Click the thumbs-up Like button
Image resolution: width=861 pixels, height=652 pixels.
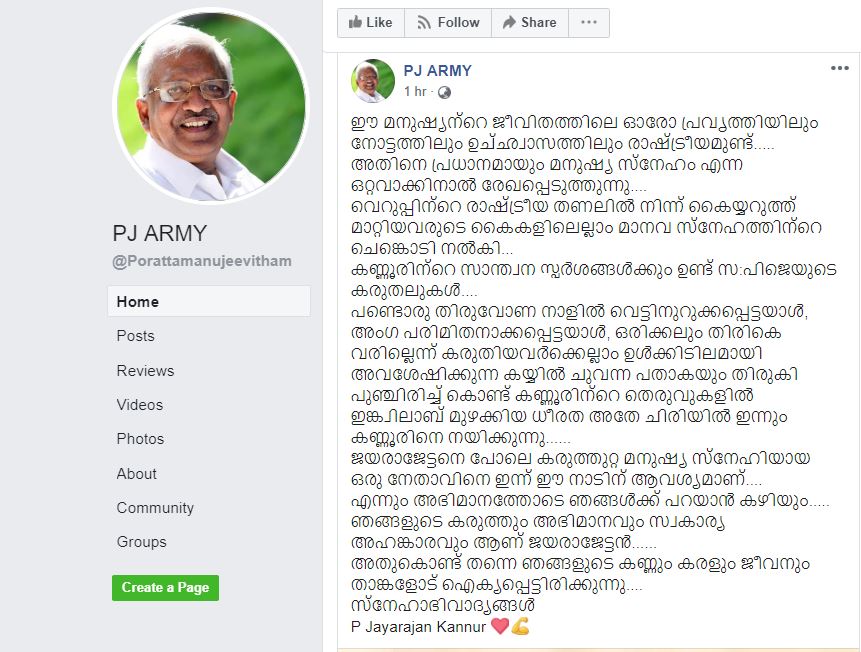371,23
